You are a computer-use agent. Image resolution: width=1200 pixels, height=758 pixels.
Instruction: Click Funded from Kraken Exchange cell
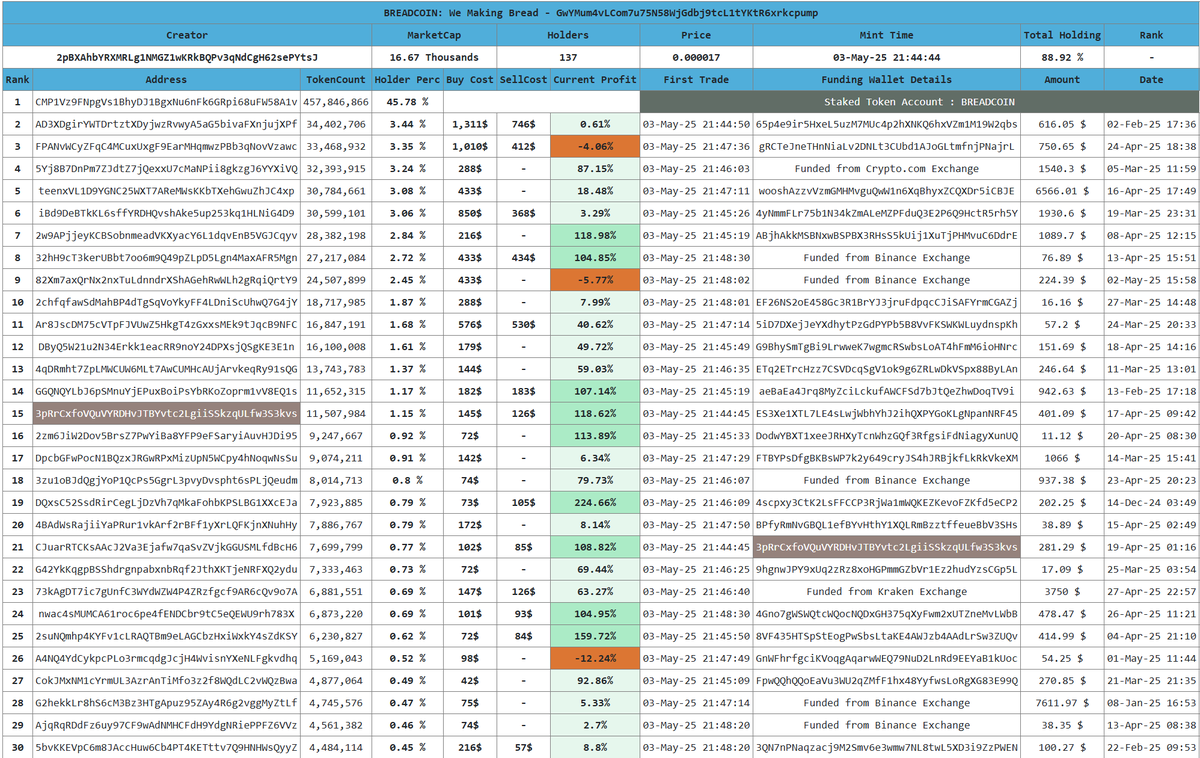click(x=886, y=591)
